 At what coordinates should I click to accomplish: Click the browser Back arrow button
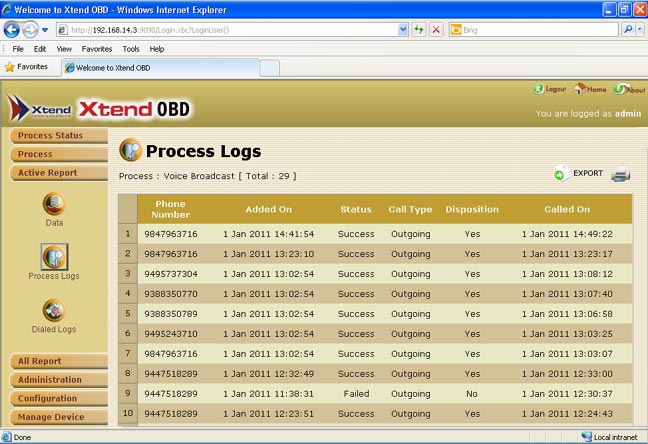pyautogui.click(x=12, y=30)
